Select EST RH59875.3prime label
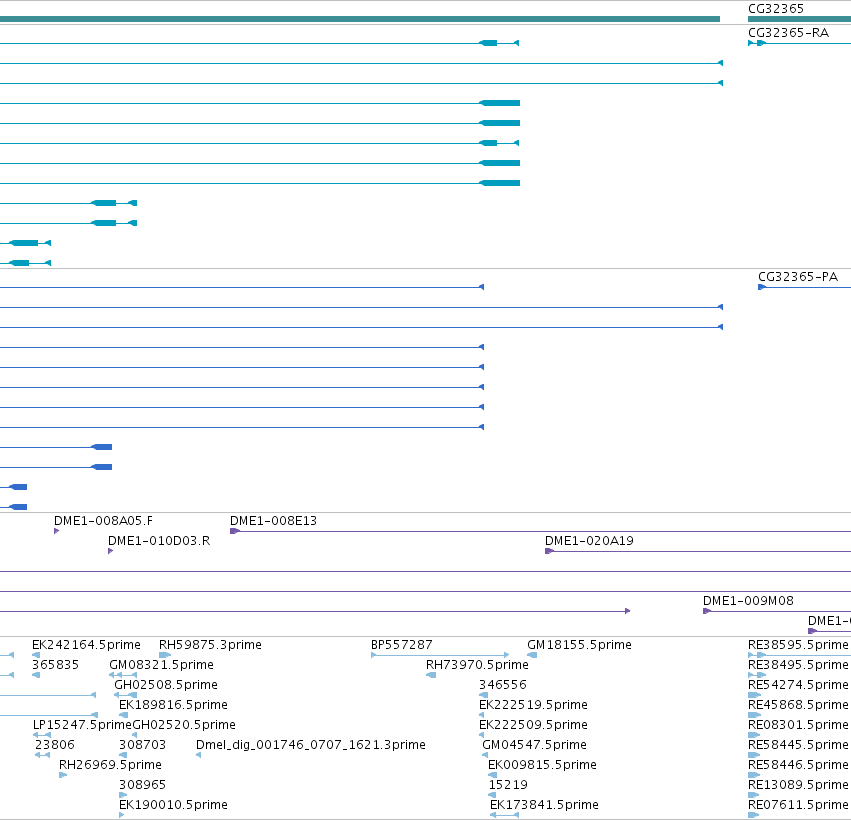Screen dimensions: 851x820 pos(210,645)
